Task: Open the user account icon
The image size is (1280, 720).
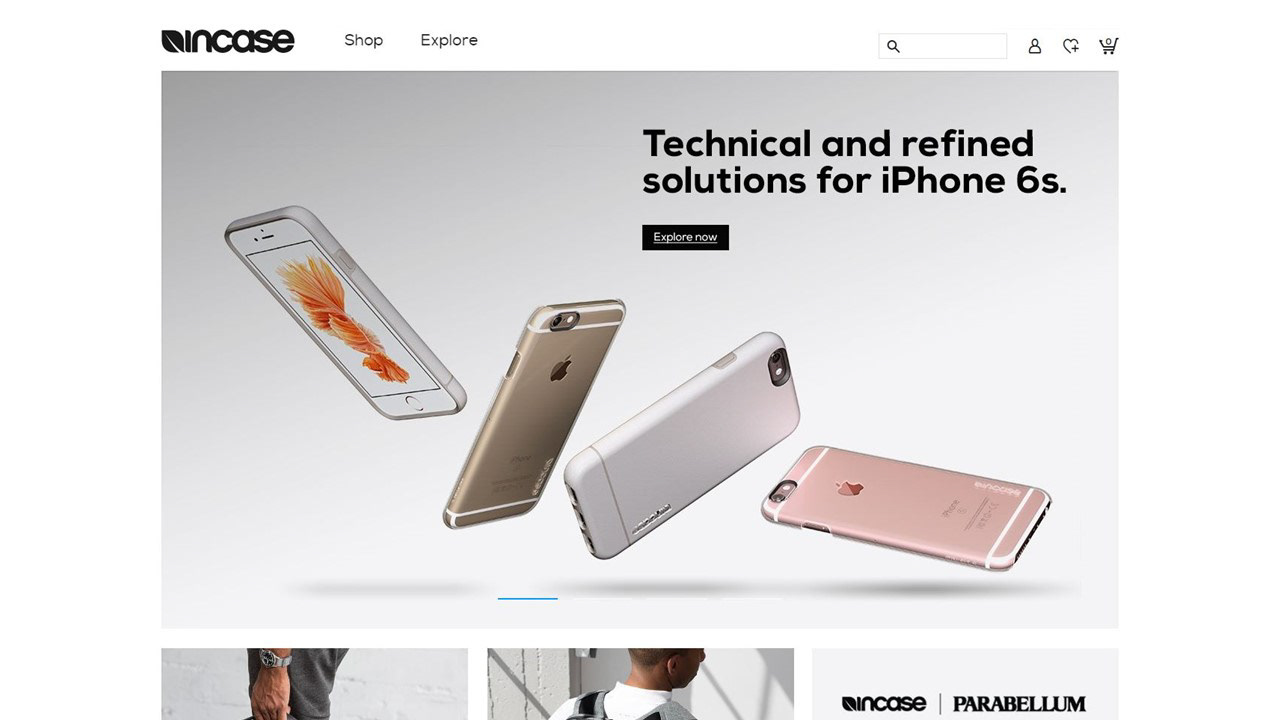Action: pos(1035,46)
